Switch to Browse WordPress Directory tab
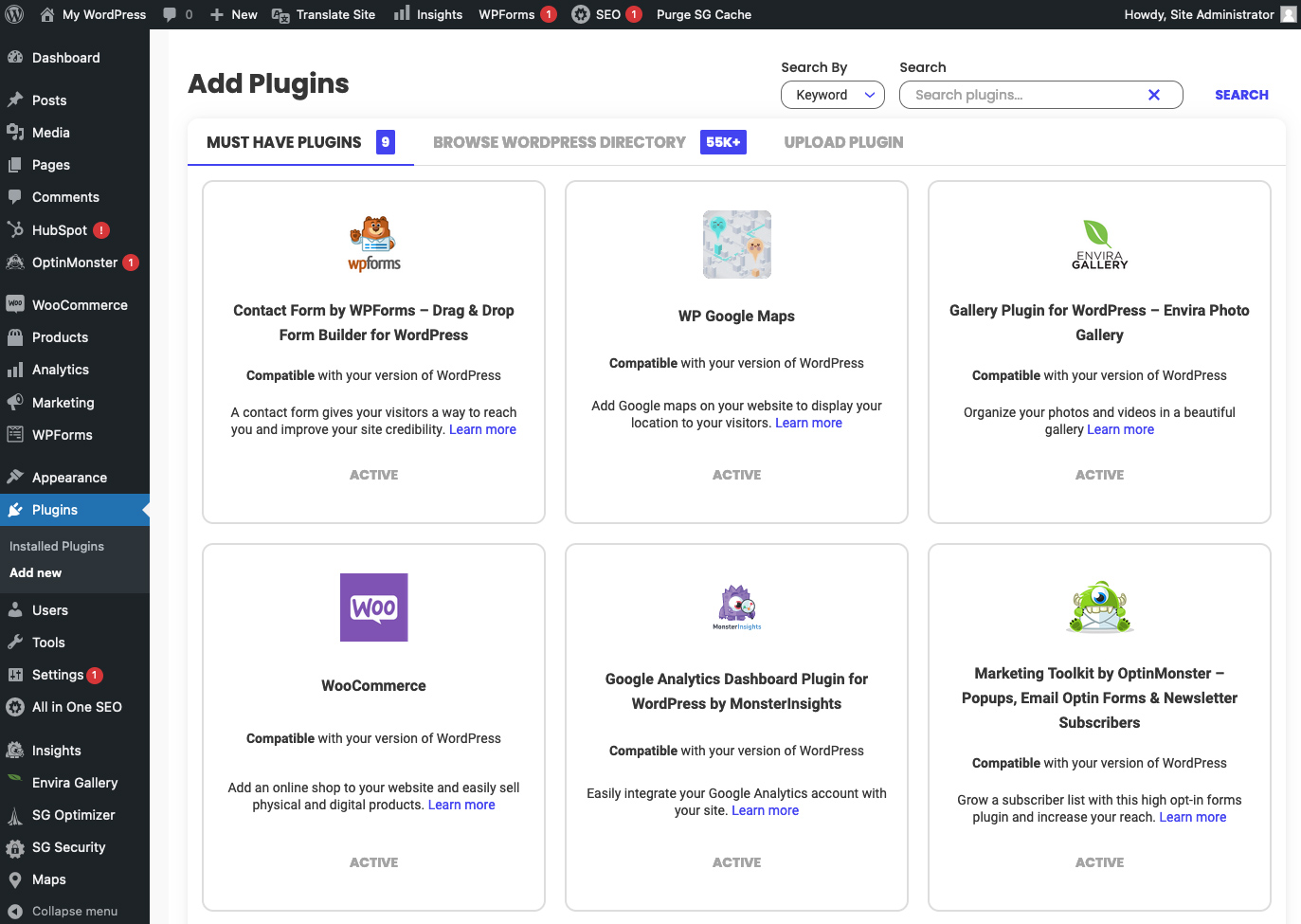The image size is (1301, 924). pyautogui.click(x=589, y=142)
